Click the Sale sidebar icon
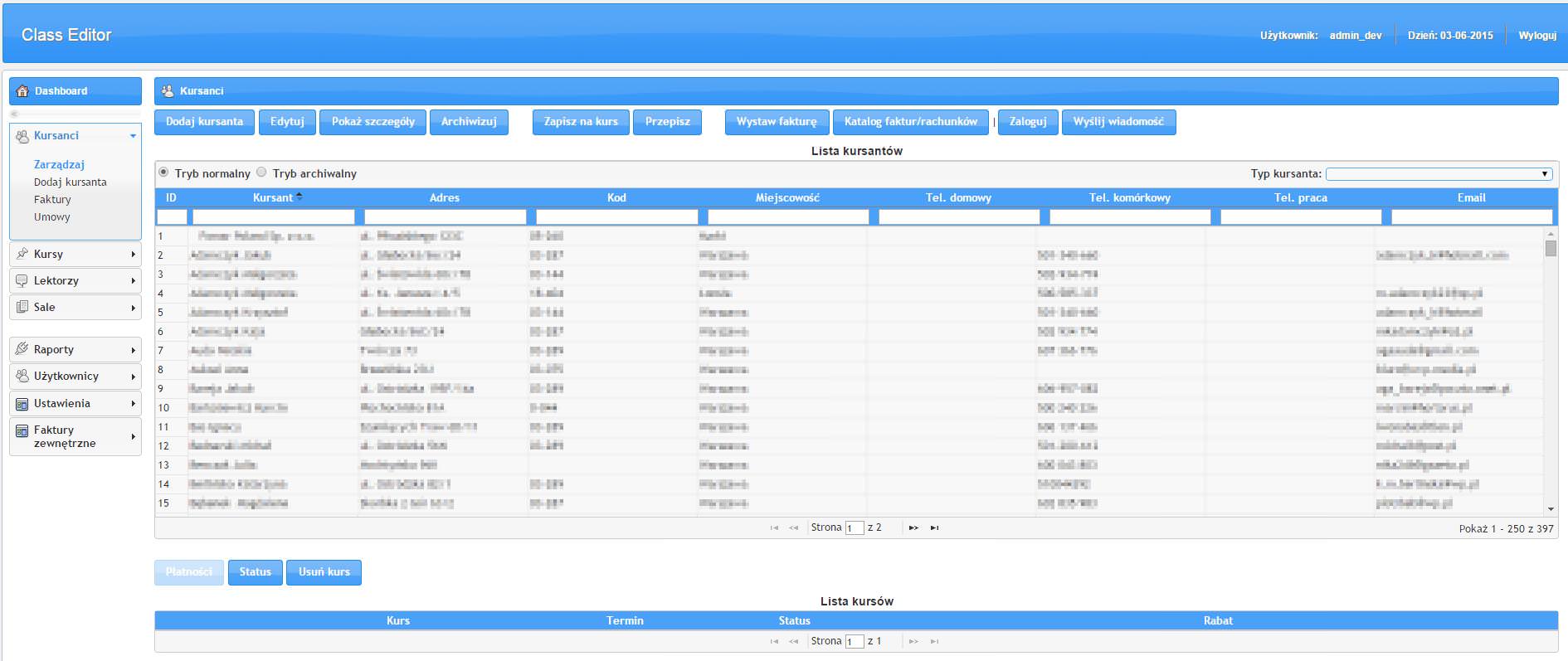1568x661 pixels. (x=22, y=307)
